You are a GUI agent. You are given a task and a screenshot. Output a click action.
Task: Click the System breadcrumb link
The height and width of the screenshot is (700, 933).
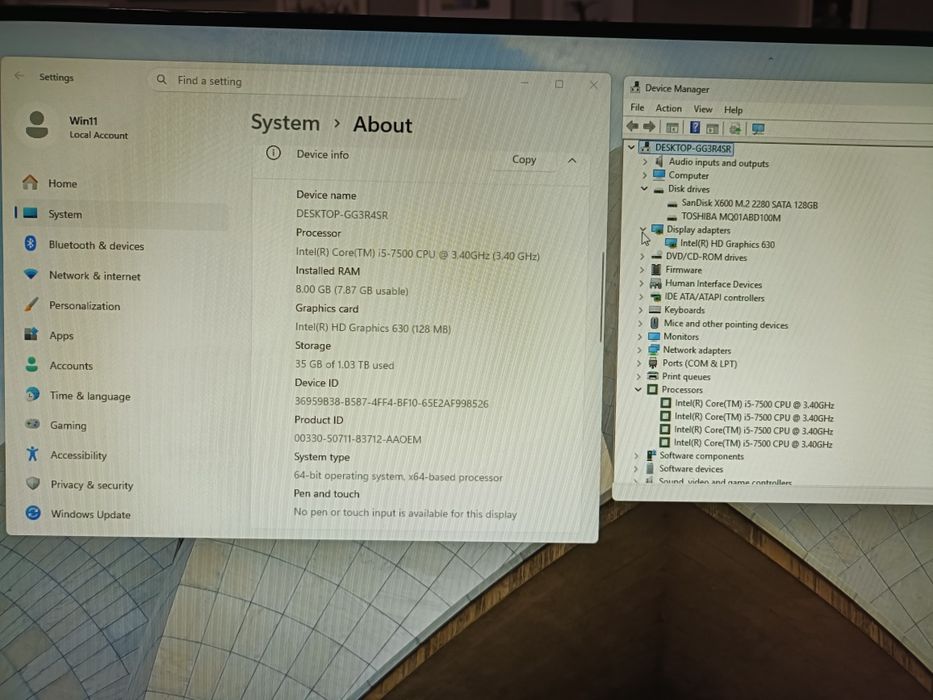tap(285, 123)
